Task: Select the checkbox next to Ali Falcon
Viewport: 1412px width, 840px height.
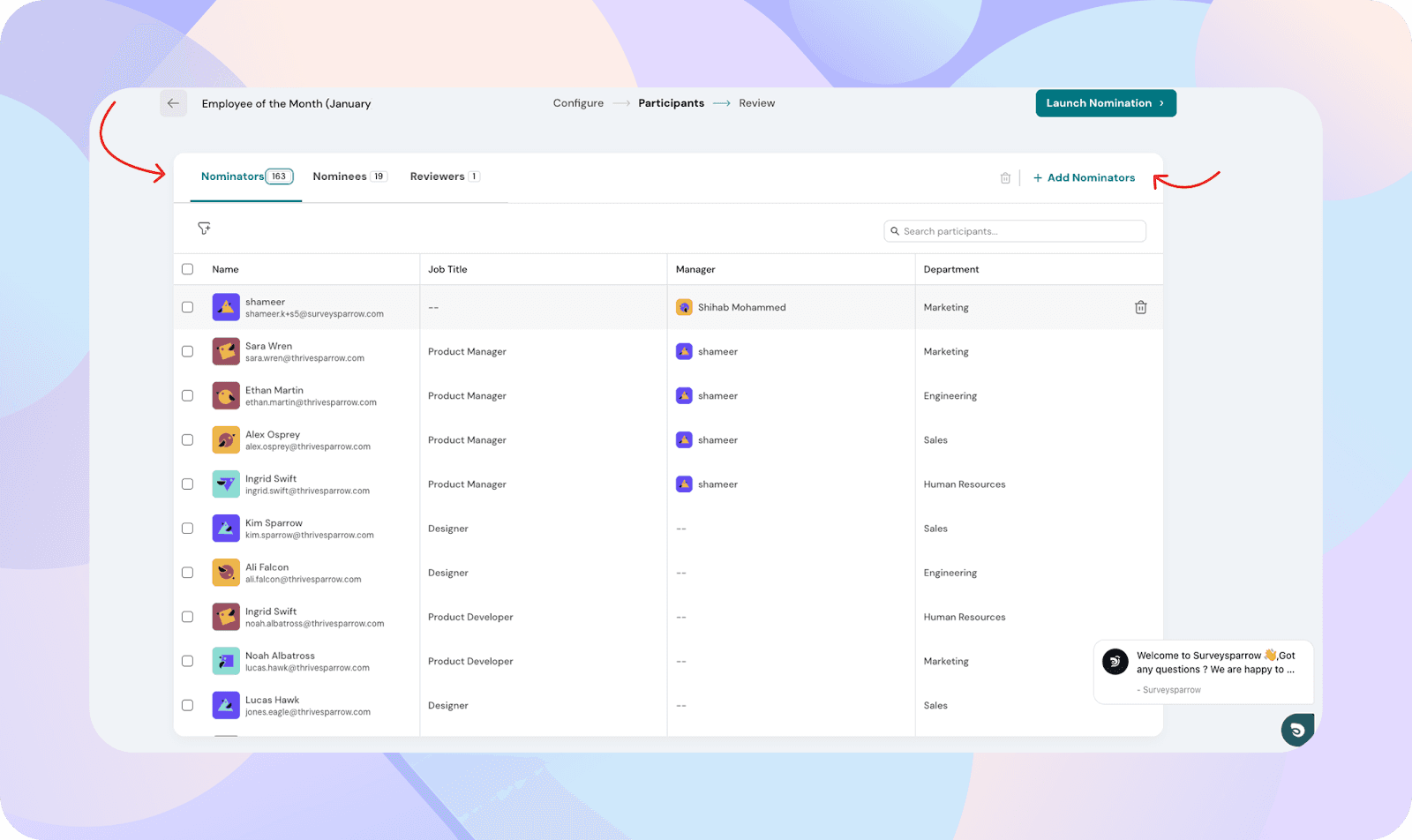Action: [187, 573]
